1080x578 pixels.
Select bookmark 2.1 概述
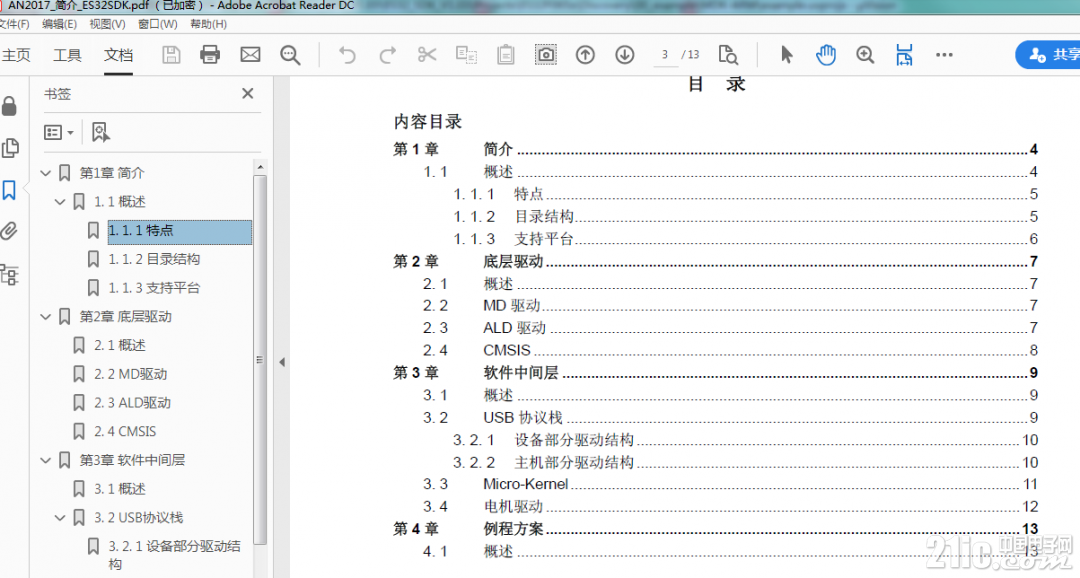pyautogui.click(x=119, y=345)
